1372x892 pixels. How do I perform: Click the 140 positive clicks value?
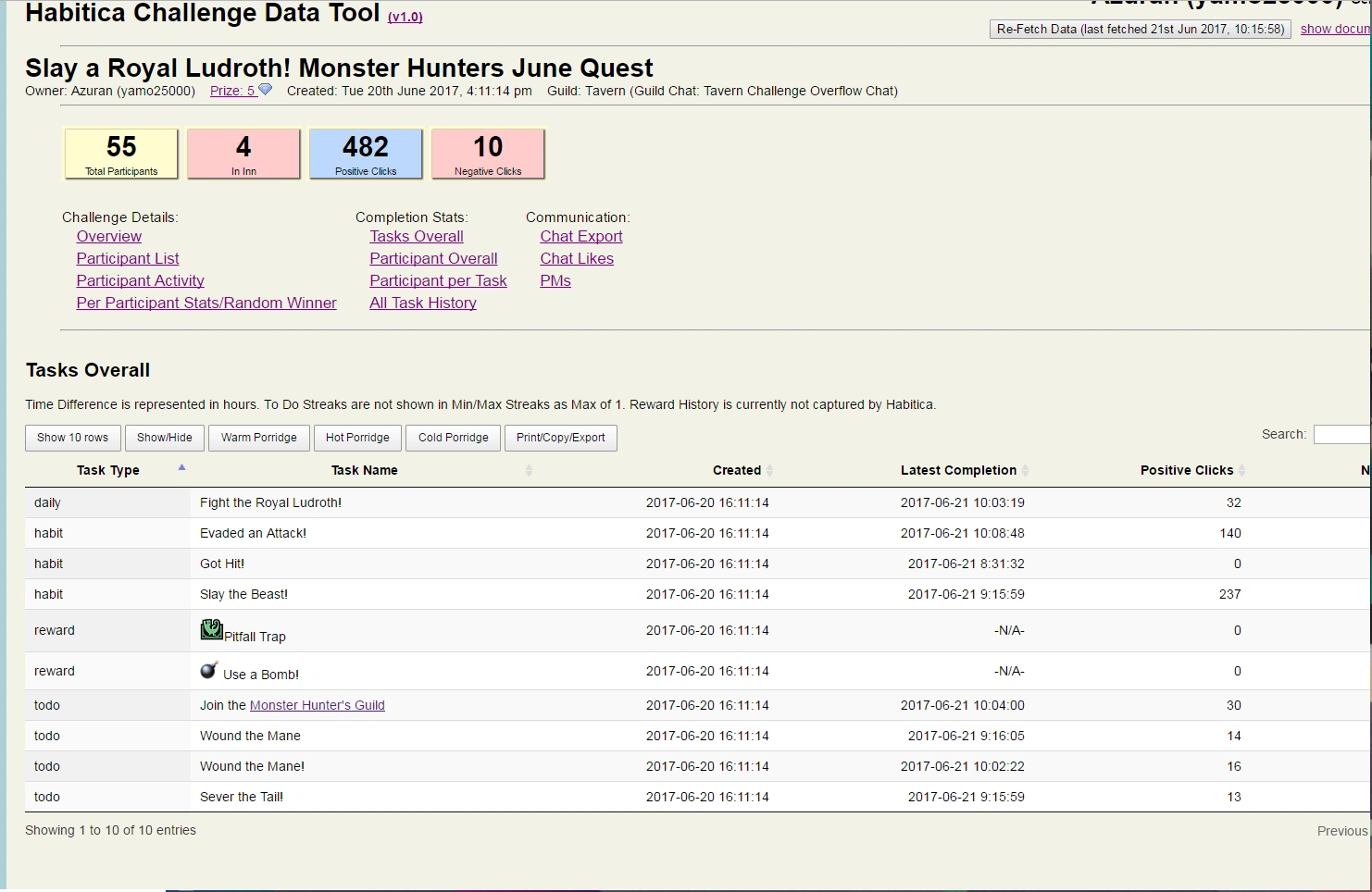1230,533
